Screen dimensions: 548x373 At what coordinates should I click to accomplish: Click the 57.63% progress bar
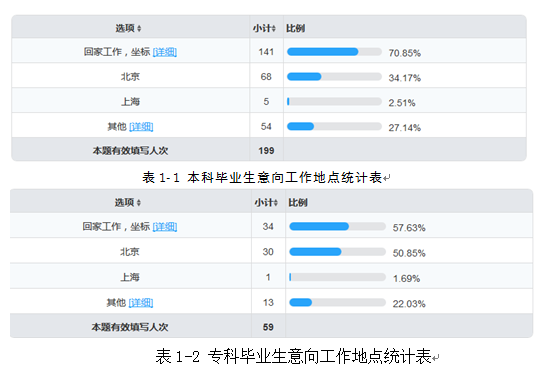coord(337,227)
